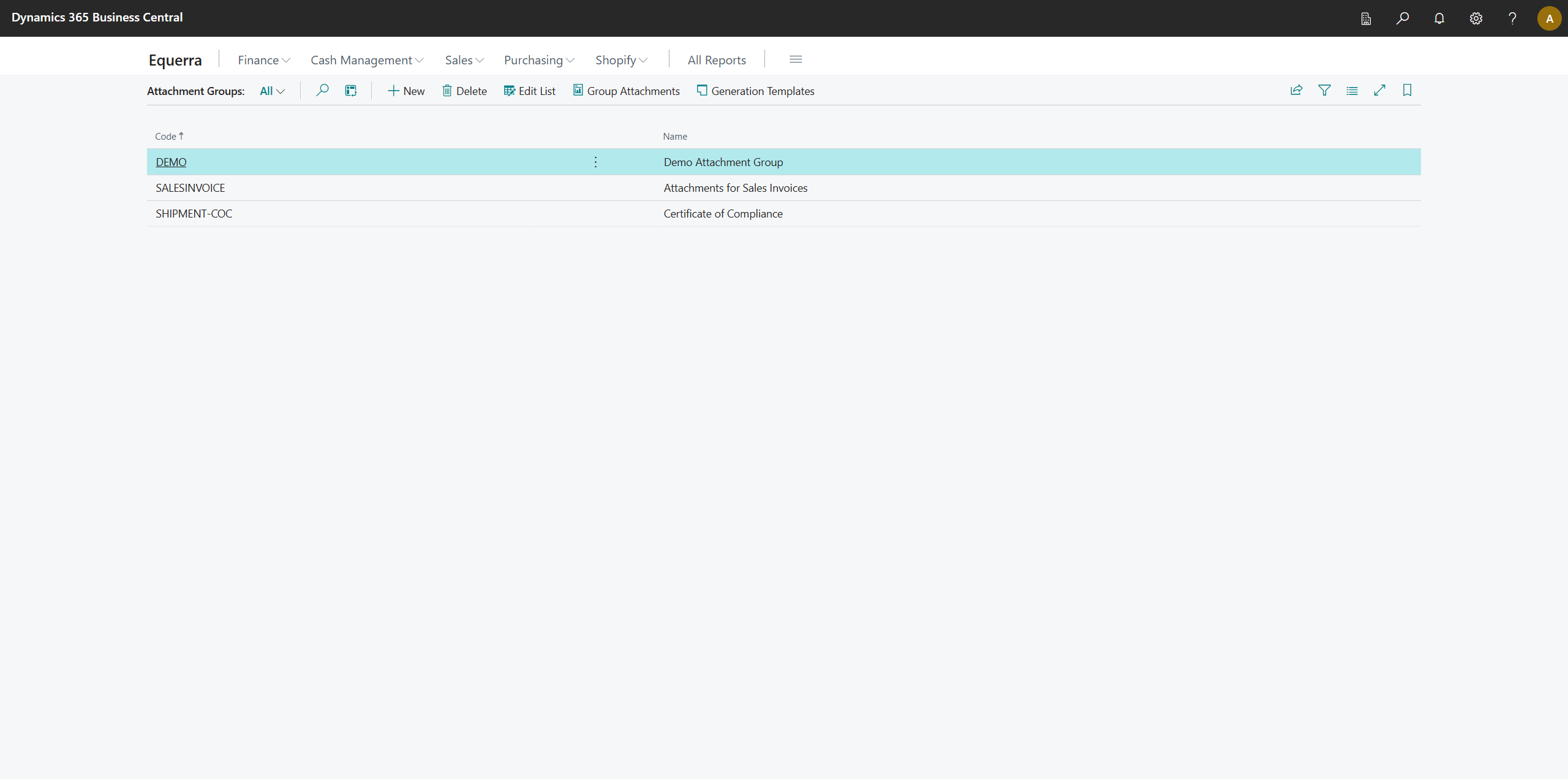Viewport: 1568px width, 780px height.
Task: Click the Share icon
Action: (1296, 91)
